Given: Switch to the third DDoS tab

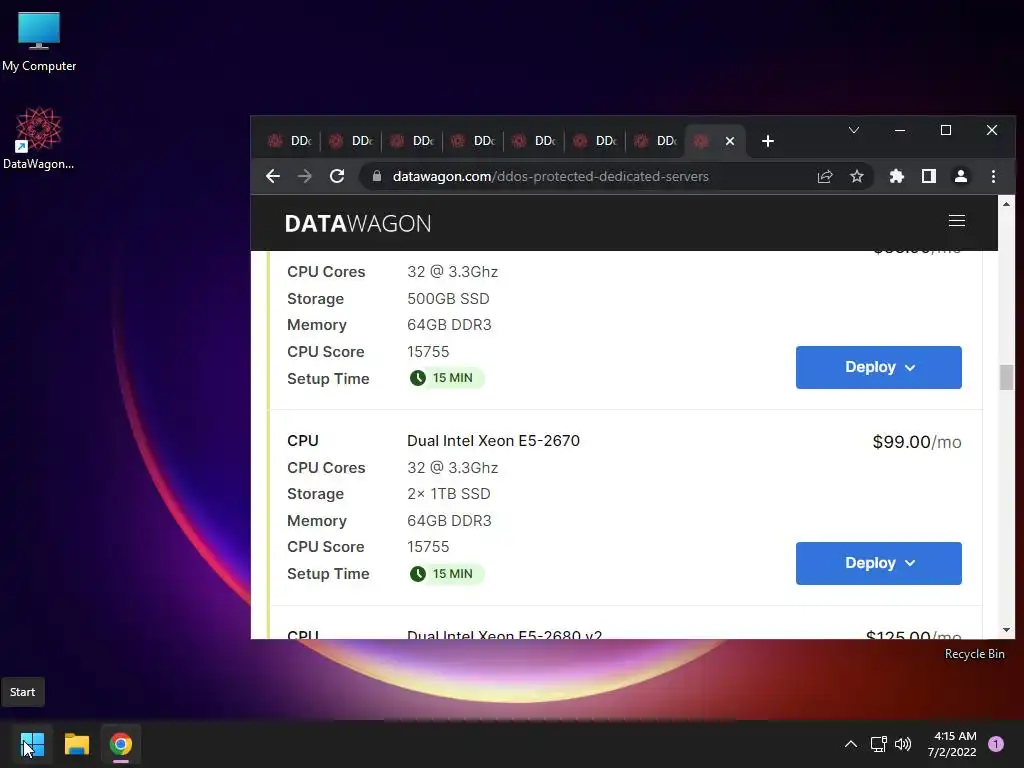Looking at the screenshot, I should (x=411, y=141).
